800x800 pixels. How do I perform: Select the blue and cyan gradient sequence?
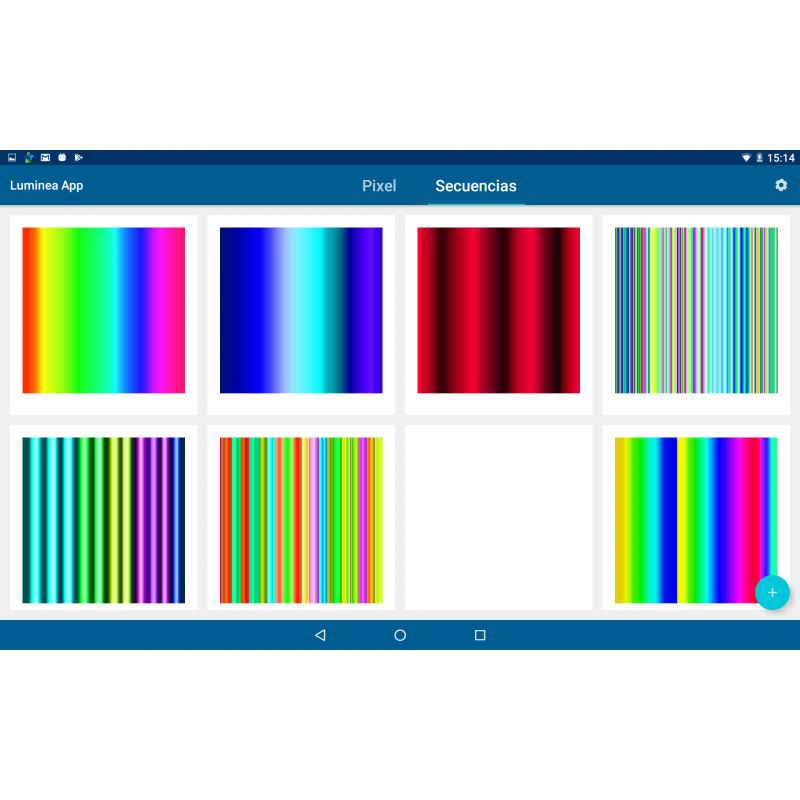pos(301,310)
